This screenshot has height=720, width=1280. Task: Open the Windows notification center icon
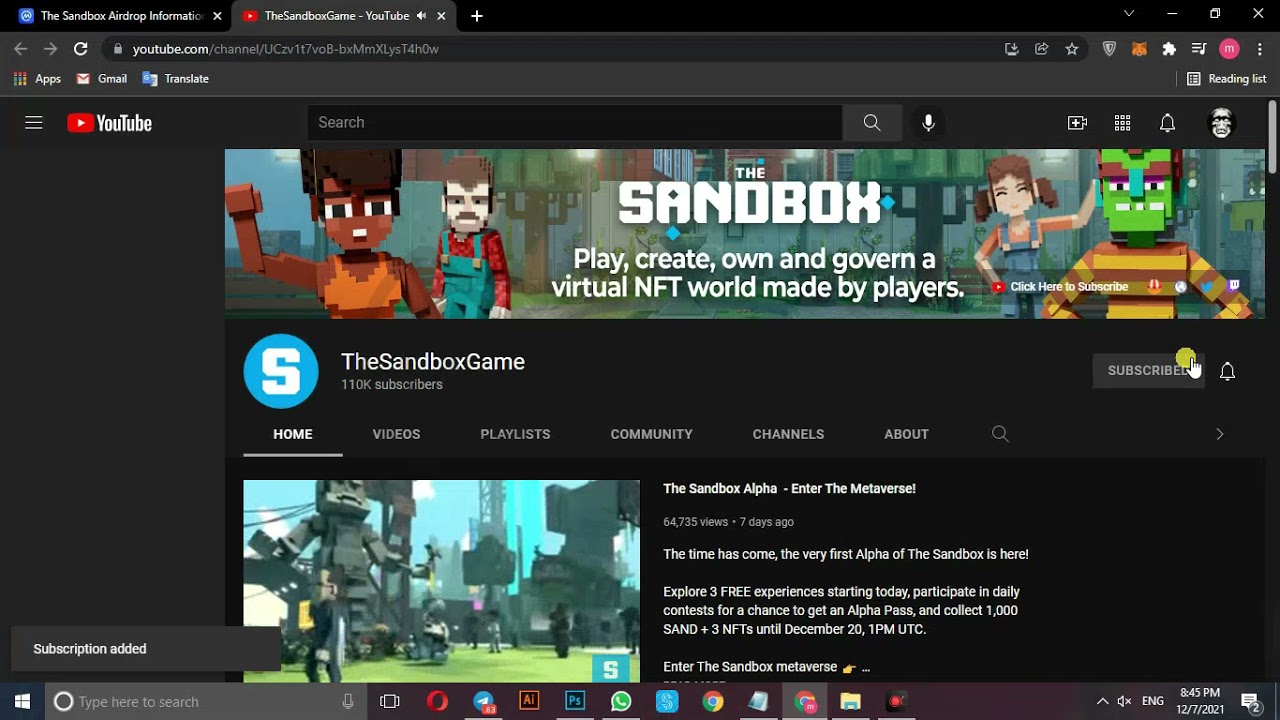[x=1249, y=702]
